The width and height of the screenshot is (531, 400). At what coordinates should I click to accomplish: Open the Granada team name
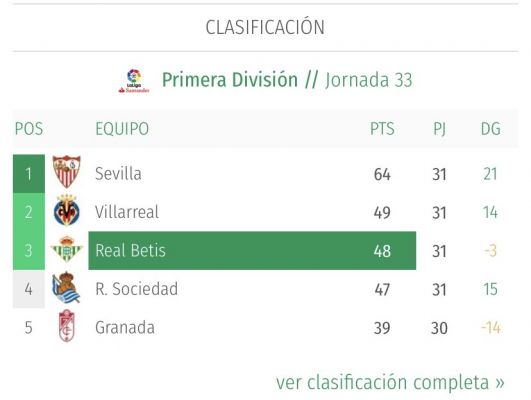pyautogui.click(x=125, y=328)
